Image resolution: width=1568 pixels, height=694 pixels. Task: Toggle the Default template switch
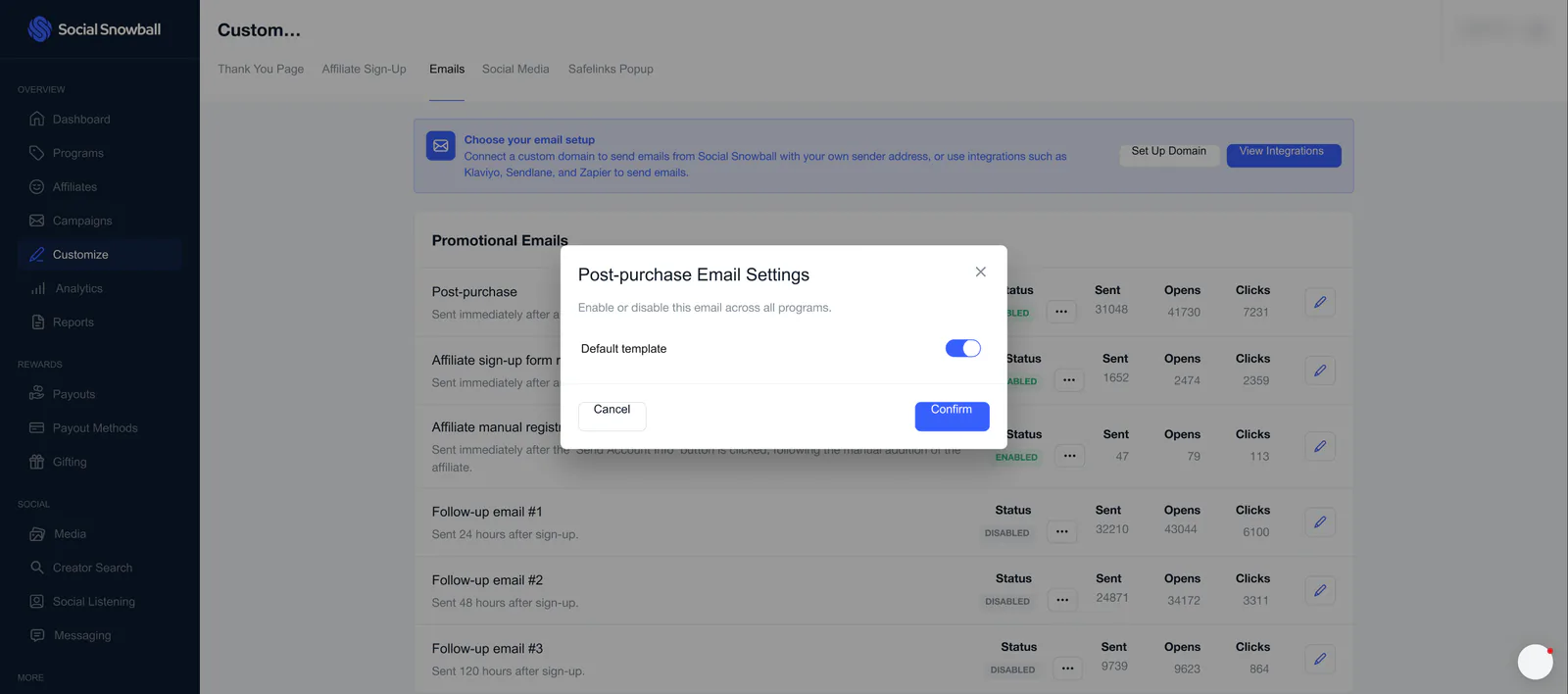962,348
